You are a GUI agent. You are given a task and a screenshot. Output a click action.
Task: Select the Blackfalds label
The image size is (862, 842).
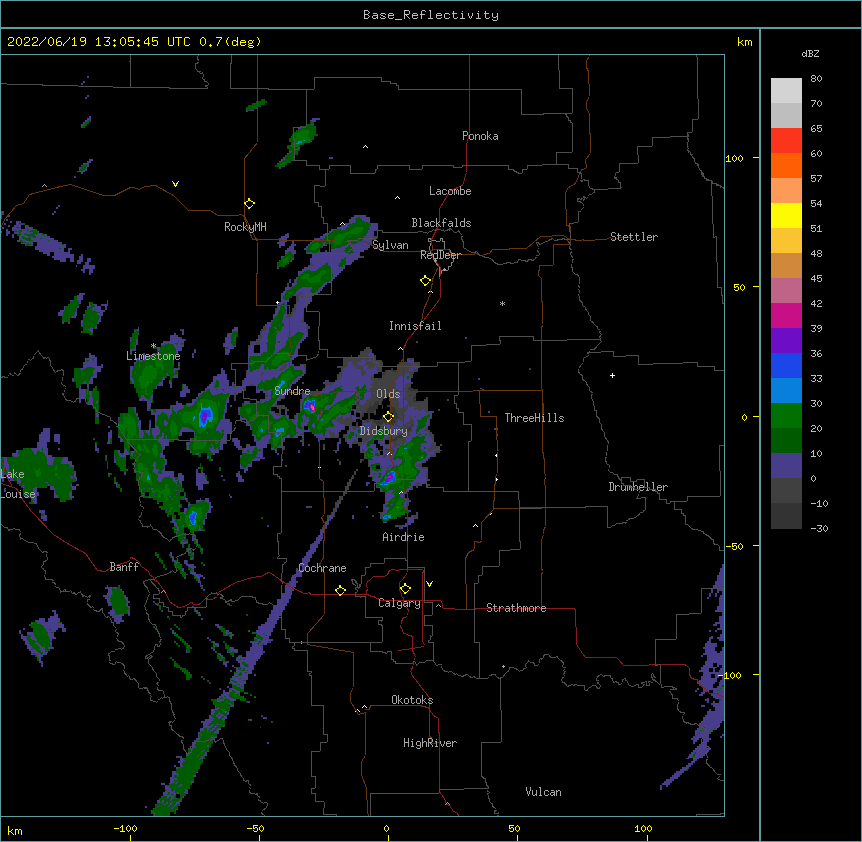441,223
